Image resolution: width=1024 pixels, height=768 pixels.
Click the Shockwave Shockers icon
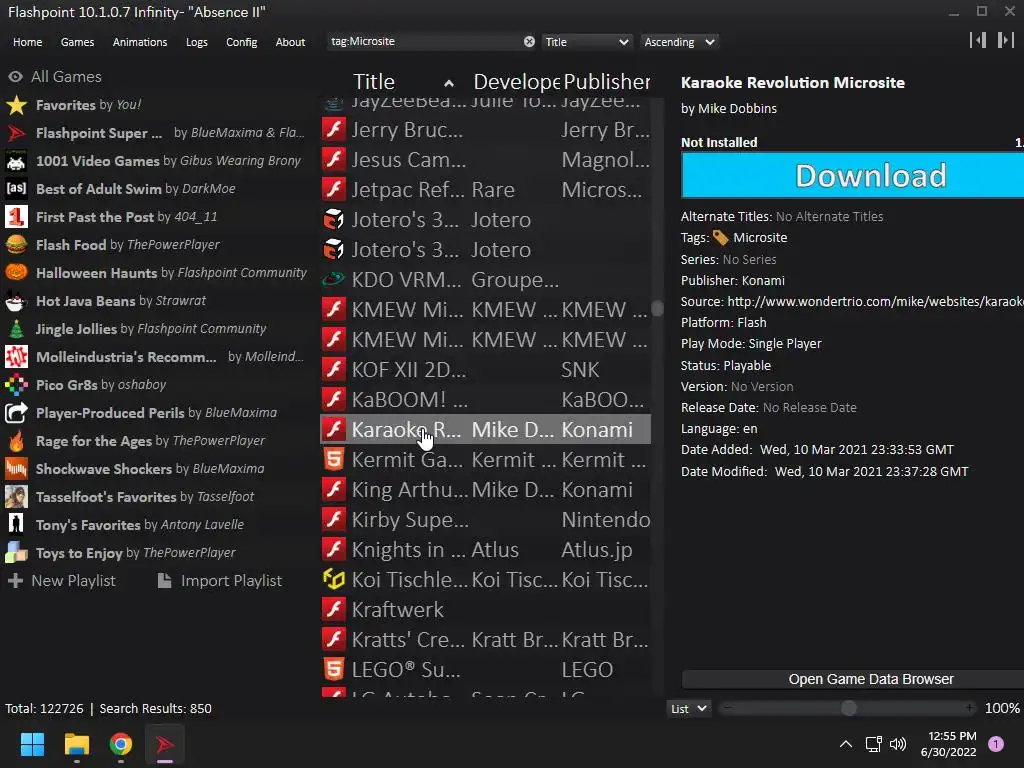pyautogui.click(x=16, y=469)
